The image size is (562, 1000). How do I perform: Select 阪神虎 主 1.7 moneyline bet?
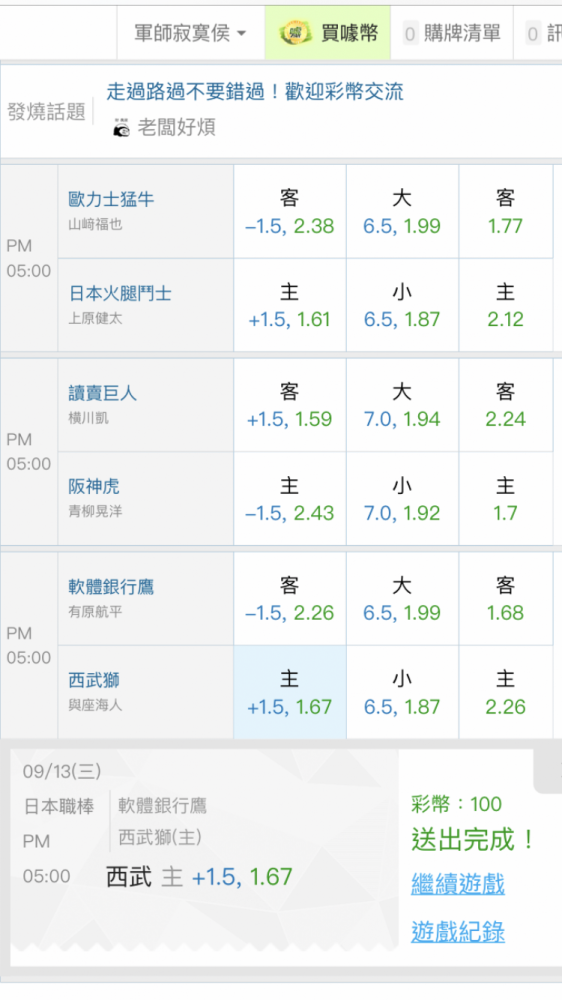coord(505,499)
